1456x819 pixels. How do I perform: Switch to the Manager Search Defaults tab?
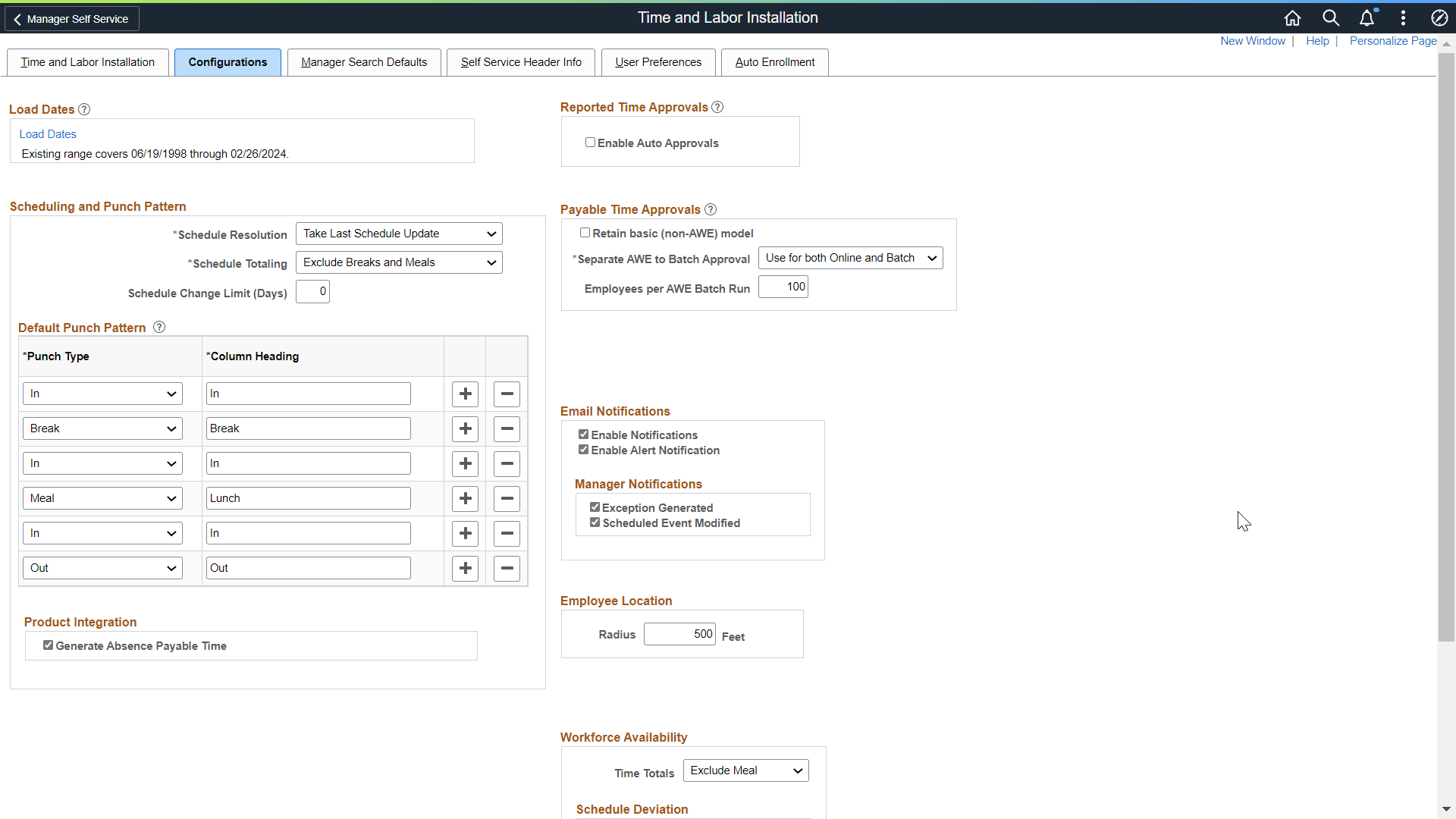click(x=364, y=62)
